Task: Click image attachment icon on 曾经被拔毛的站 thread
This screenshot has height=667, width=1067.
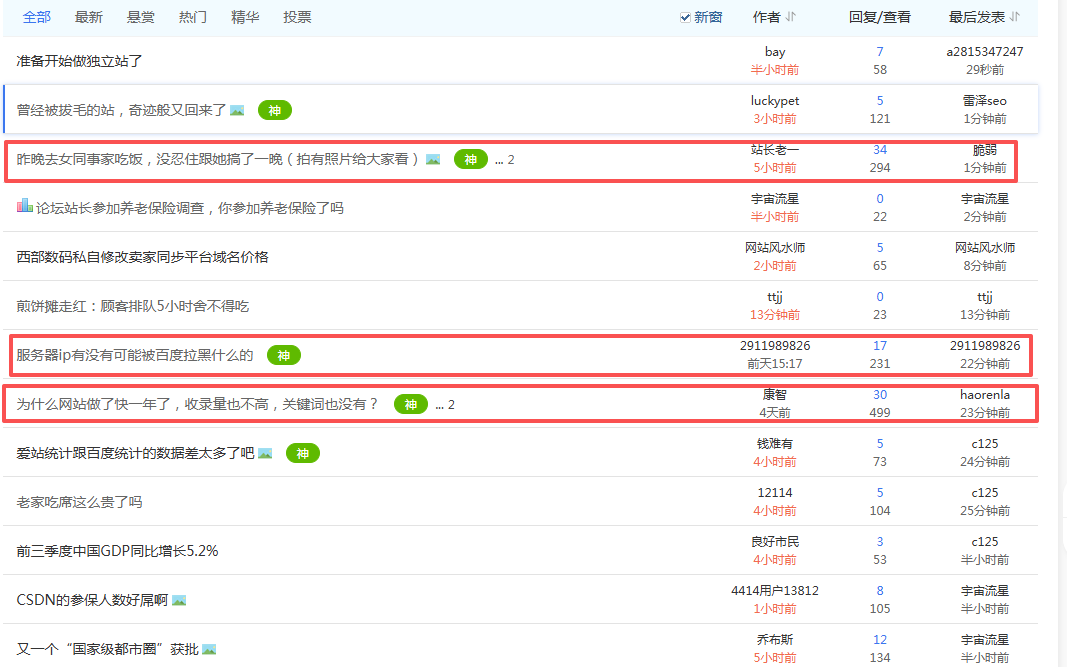Action: tap(237, 110)
